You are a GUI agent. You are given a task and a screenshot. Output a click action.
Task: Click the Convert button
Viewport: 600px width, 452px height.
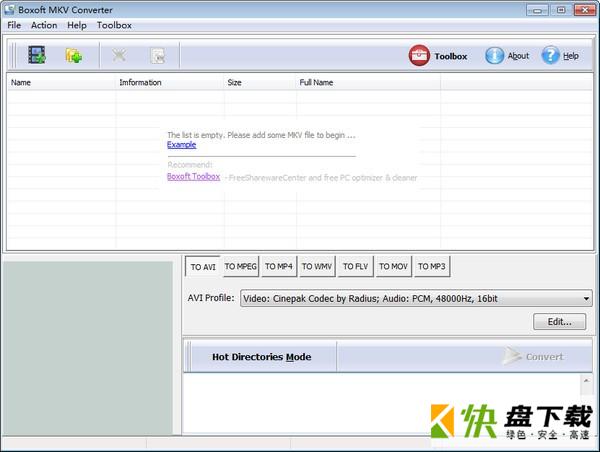pyautogui.click(x=533, y=357)
